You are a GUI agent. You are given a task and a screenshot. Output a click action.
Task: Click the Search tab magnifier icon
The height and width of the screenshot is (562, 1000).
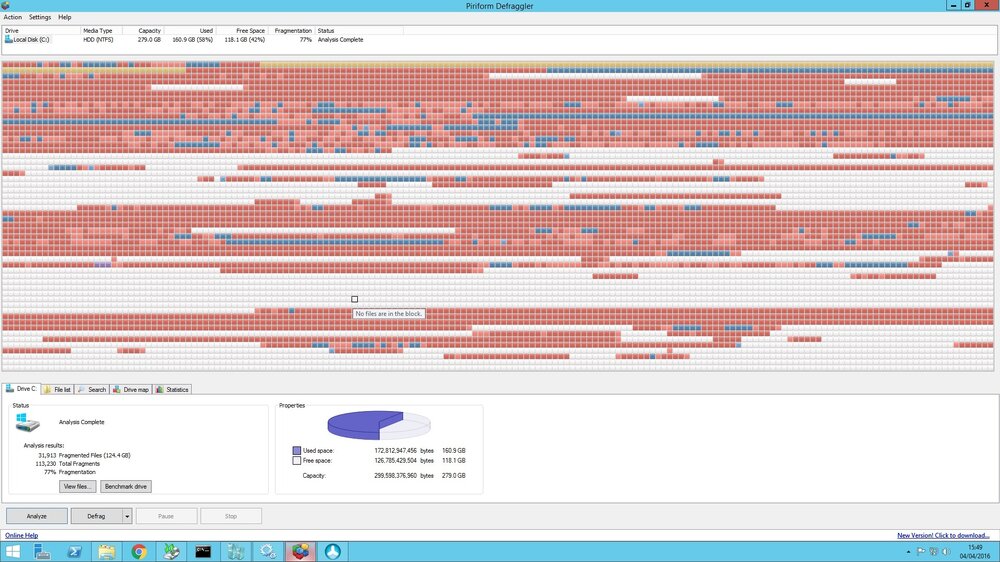point(81,389)
